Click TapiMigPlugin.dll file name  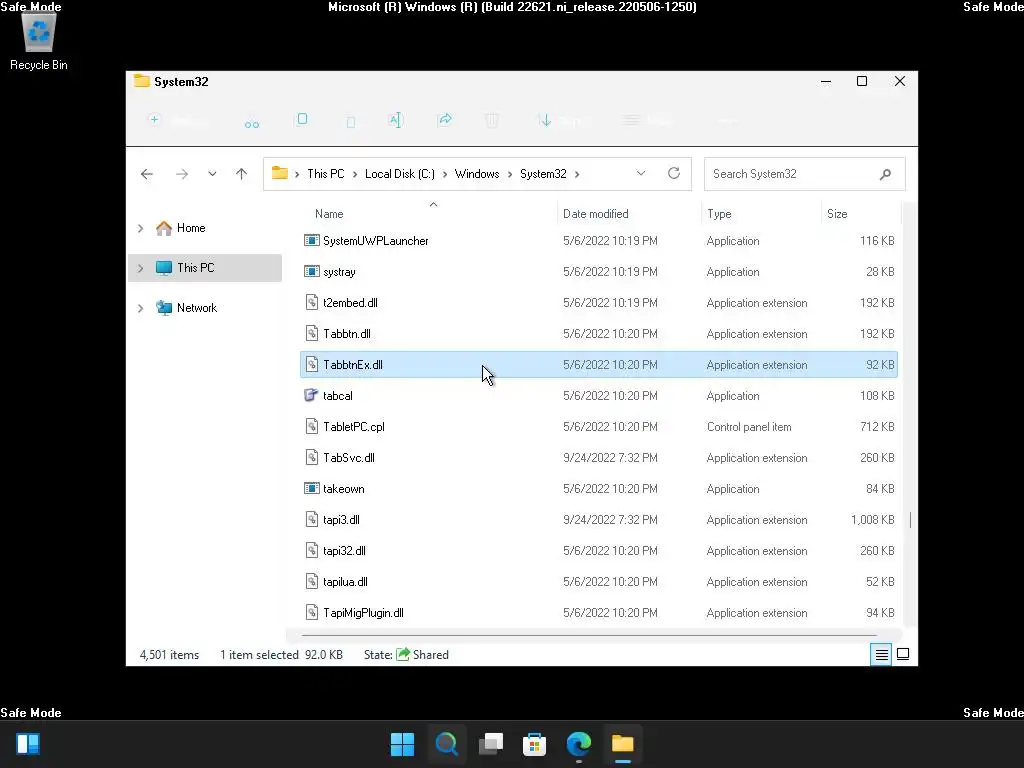(363, 613)
